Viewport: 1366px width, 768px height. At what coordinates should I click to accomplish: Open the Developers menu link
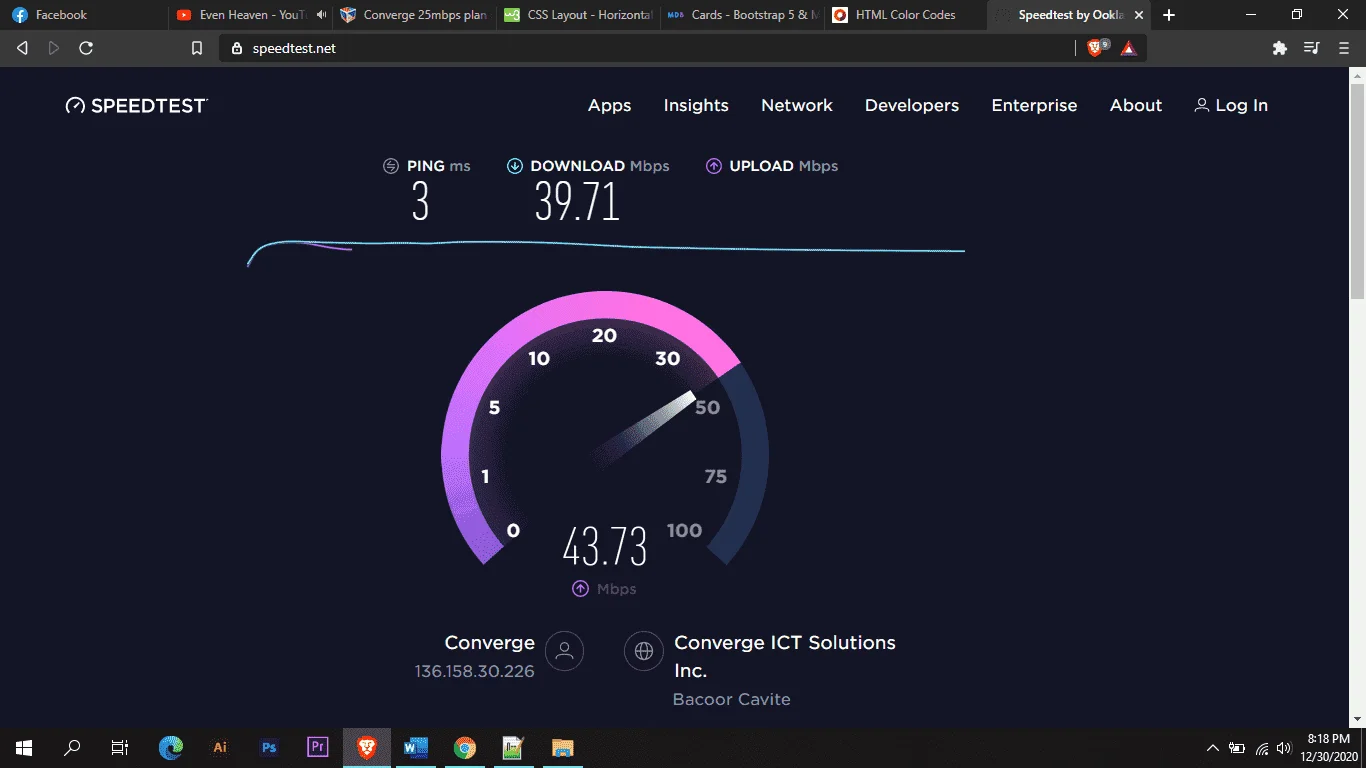coord(912,105)
